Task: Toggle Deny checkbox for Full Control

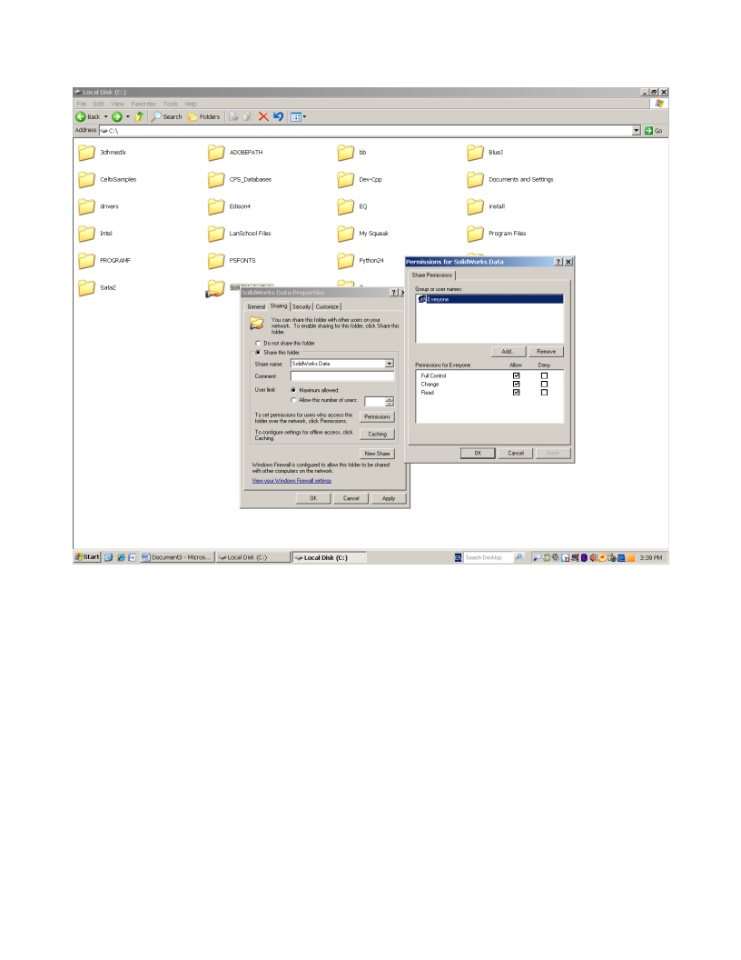Action: pyautogui.click(x=544, y=376)
